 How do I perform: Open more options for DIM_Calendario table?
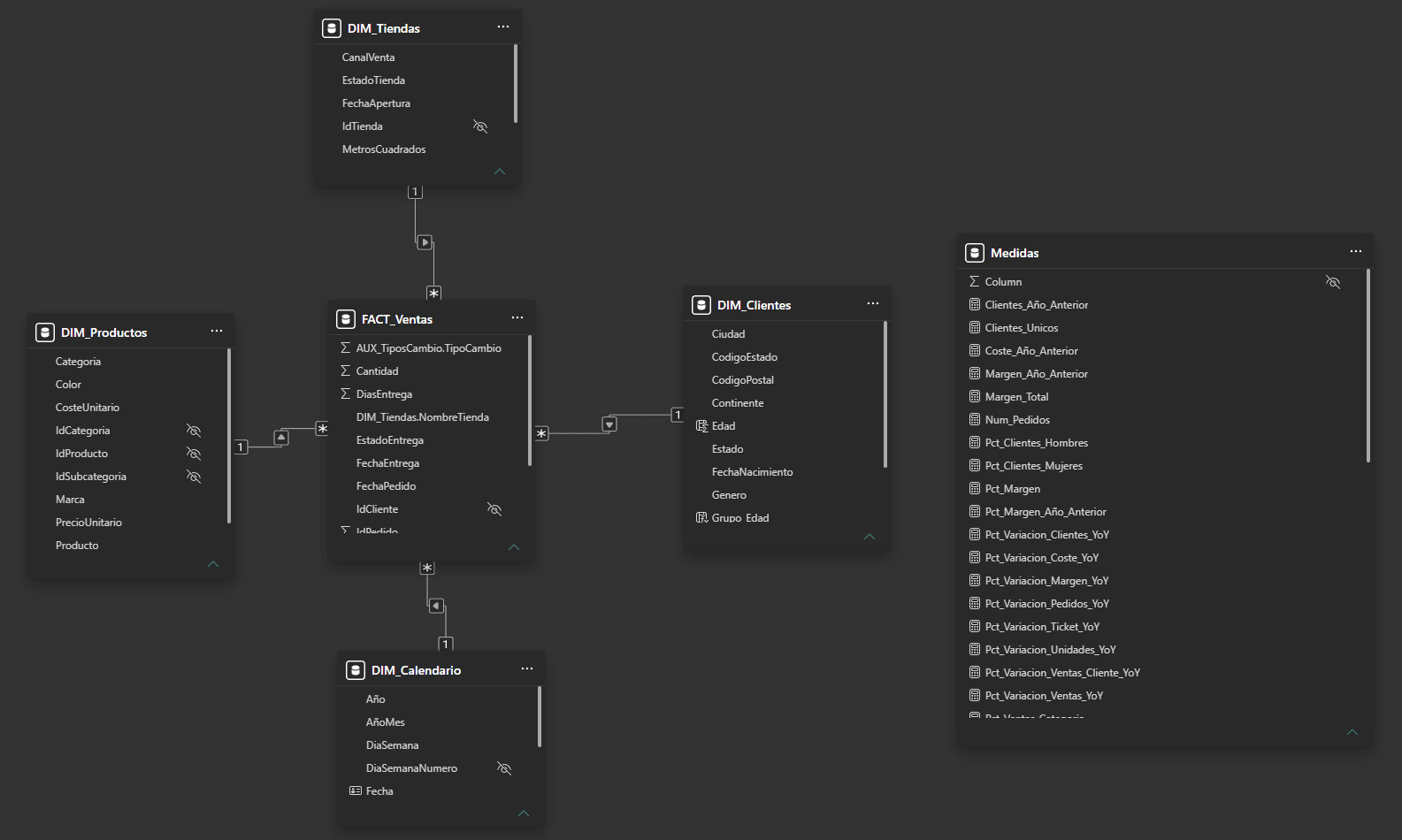pos(527,669)
